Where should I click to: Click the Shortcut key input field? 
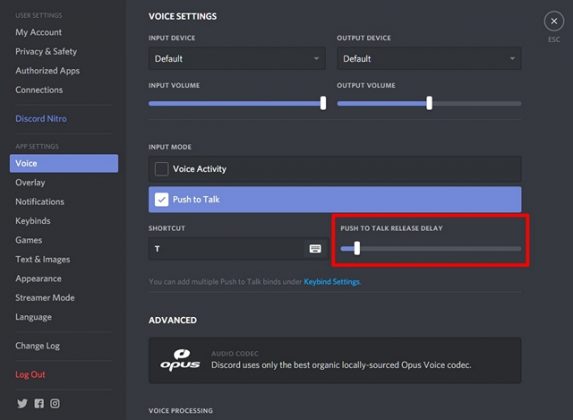[237, 249]
